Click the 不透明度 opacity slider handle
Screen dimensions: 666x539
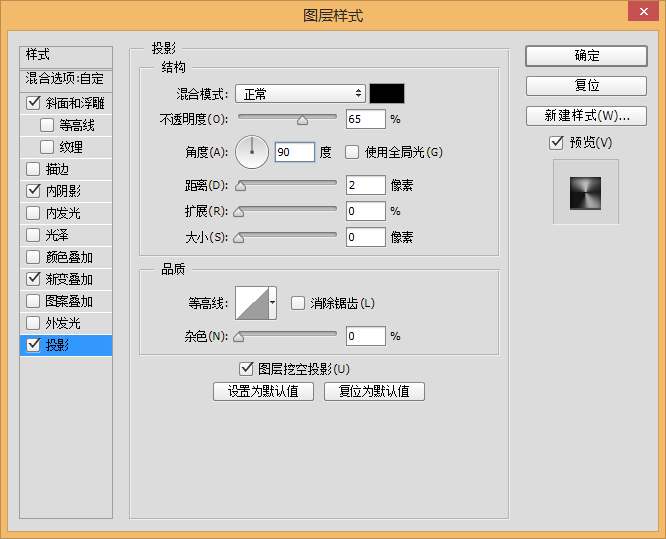pyautogui.click(x=302, y=121)
